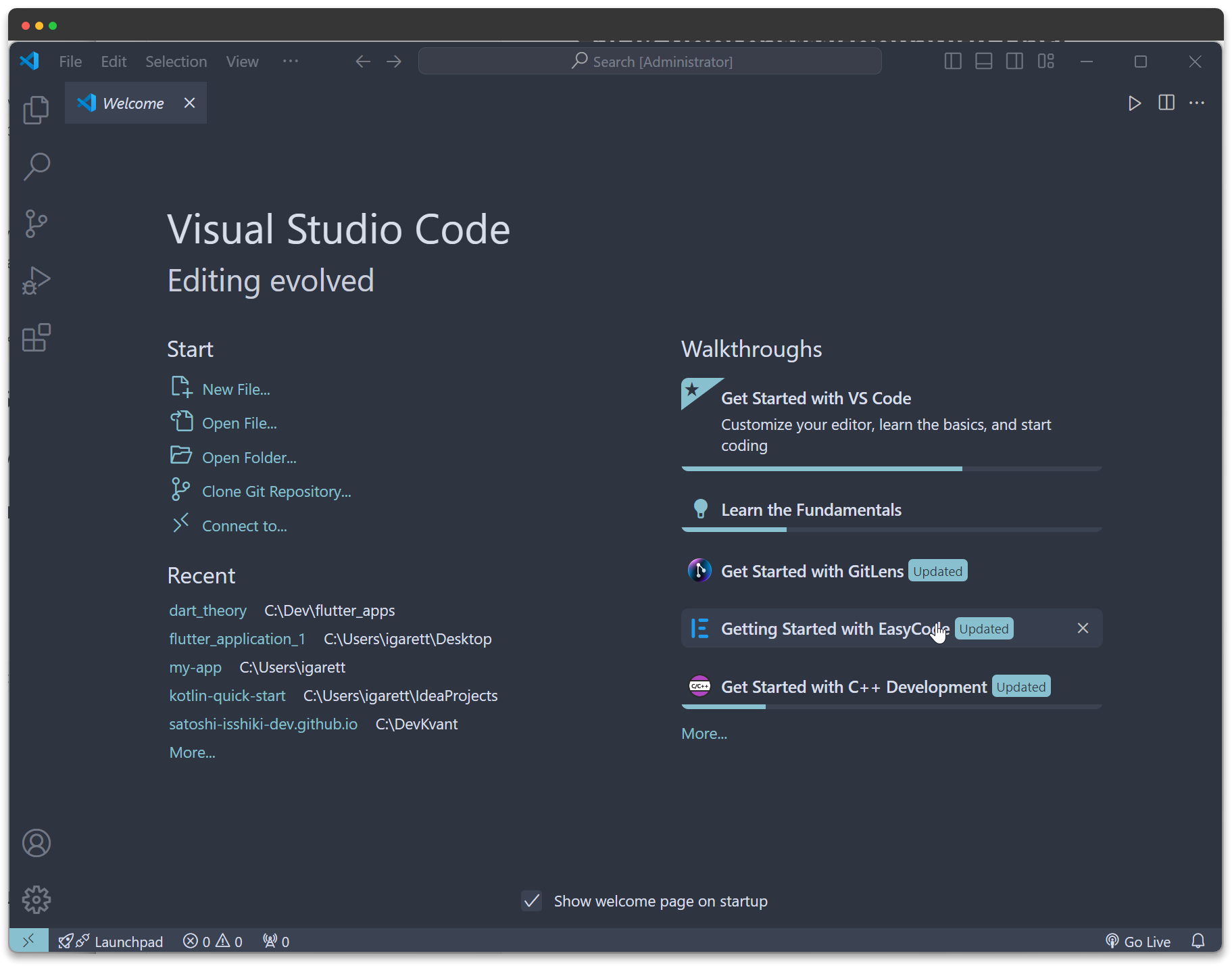Open the Explorer sidebar icon

35,110
